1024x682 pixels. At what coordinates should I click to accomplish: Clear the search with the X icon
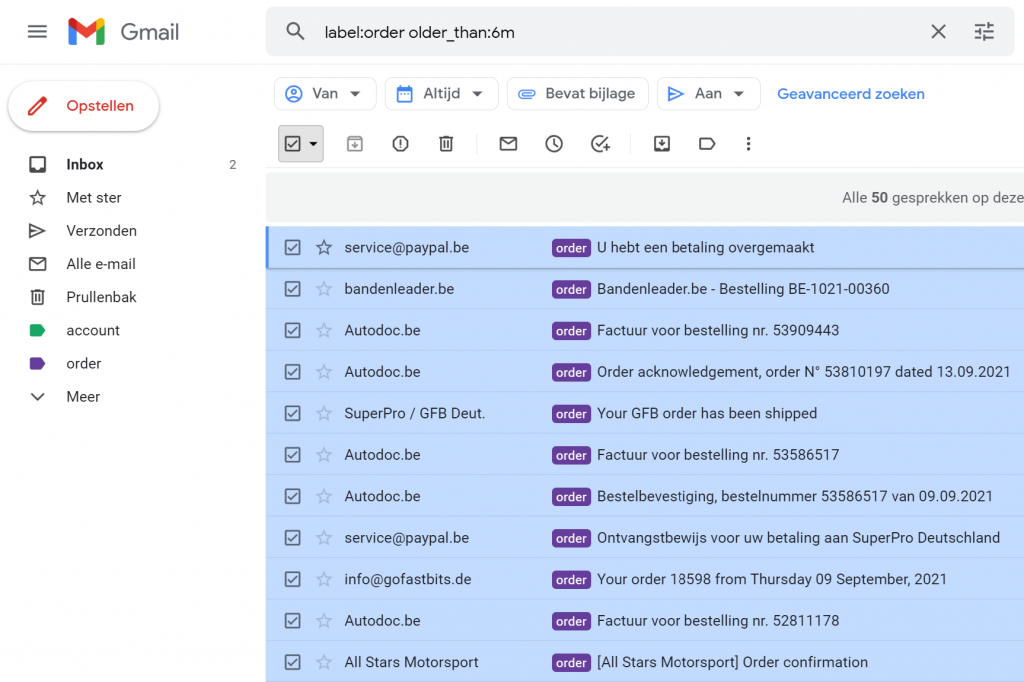(x=938, y=31)
